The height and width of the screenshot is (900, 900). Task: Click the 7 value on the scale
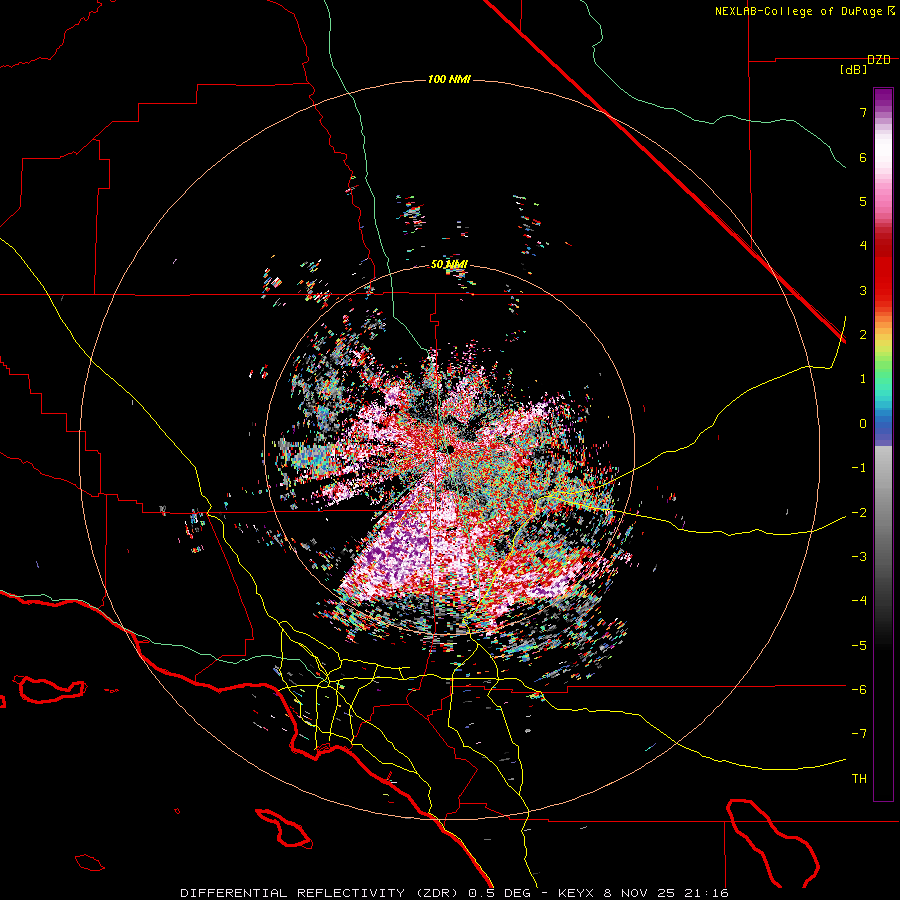click(863, 112)
